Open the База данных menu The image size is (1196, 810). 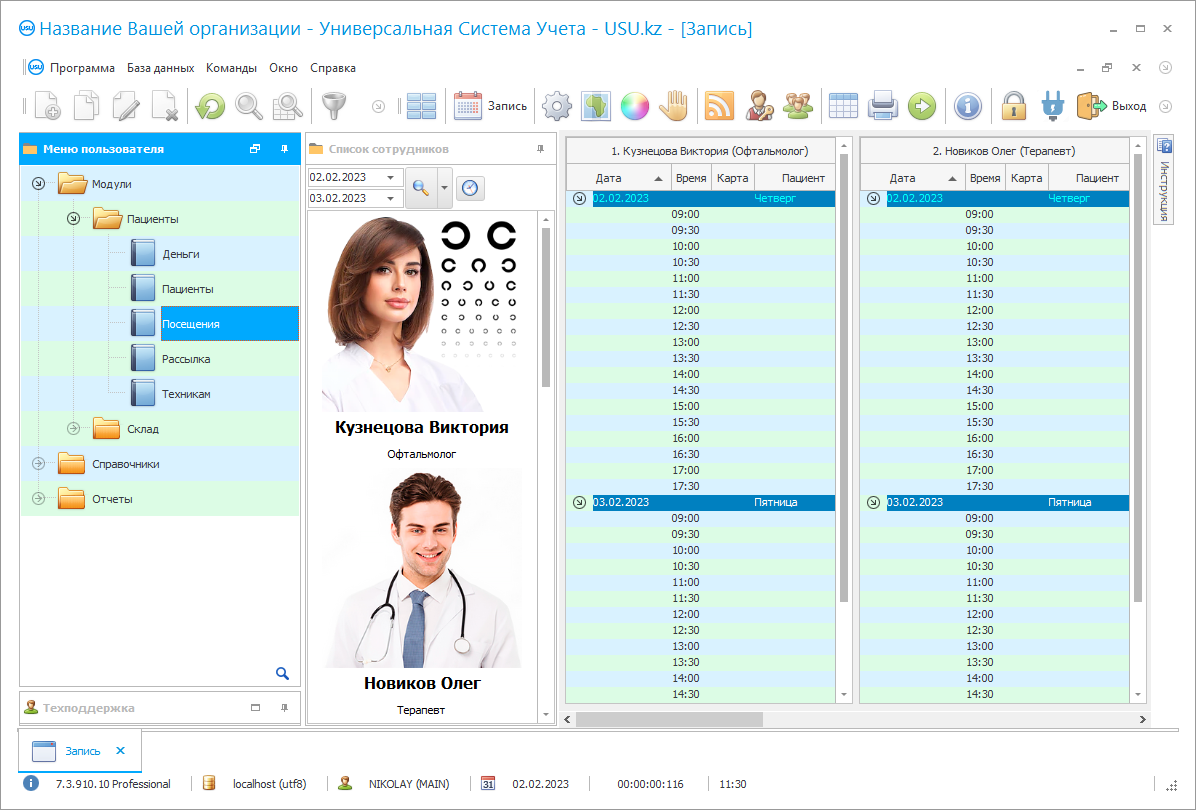point(160,68)
